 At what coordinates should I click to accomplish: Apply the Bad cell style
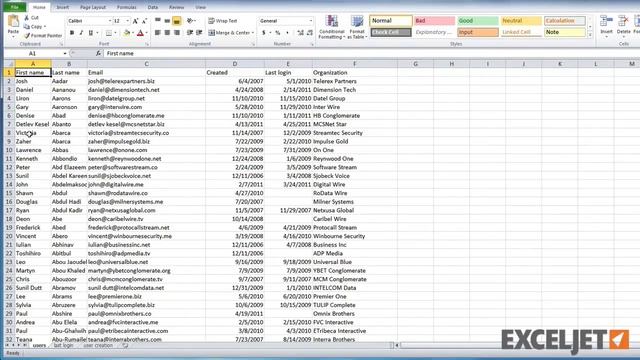click(434, 21)
